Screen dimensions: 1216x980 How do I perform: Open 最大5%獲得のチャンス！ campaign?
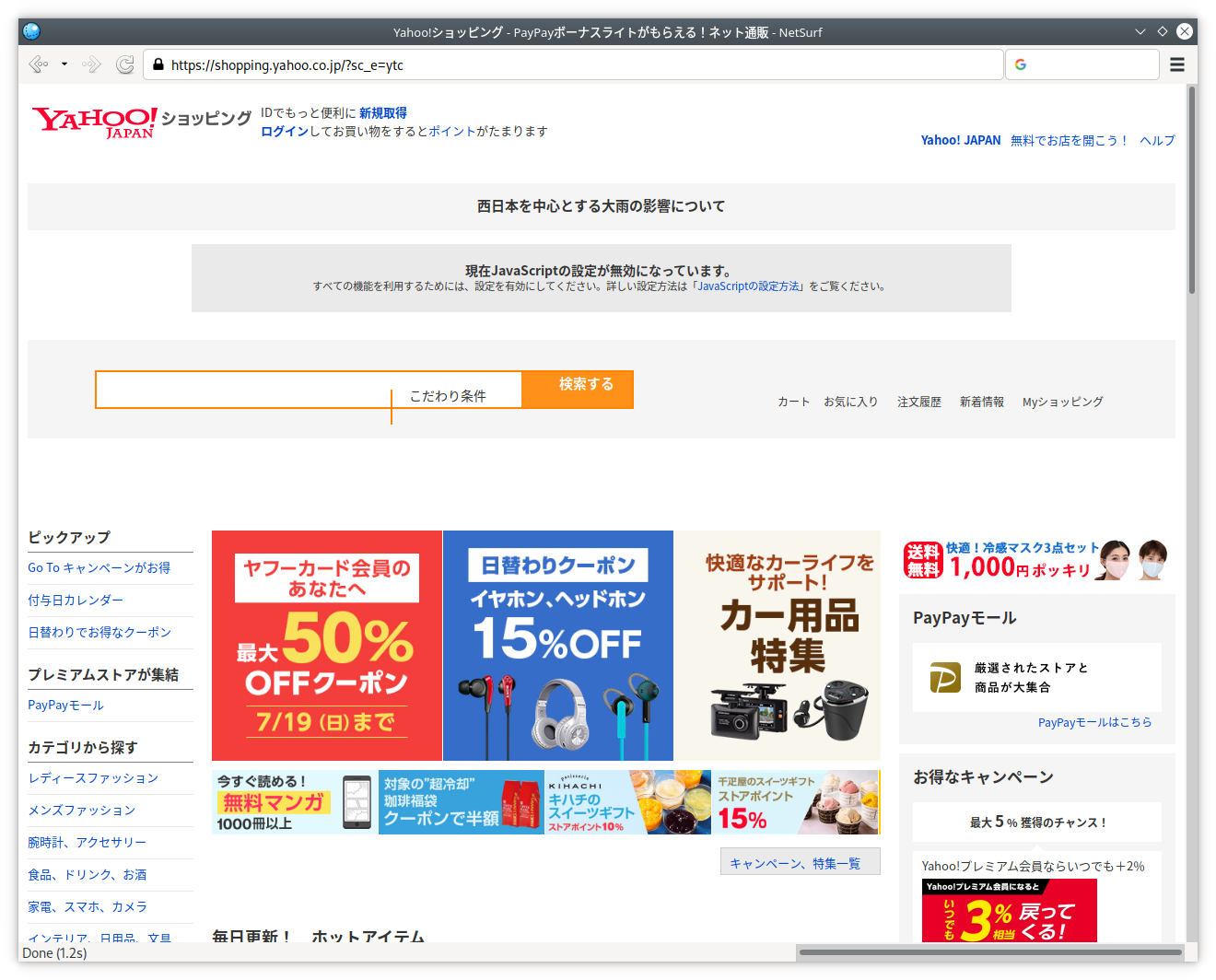click(1037, 822)
